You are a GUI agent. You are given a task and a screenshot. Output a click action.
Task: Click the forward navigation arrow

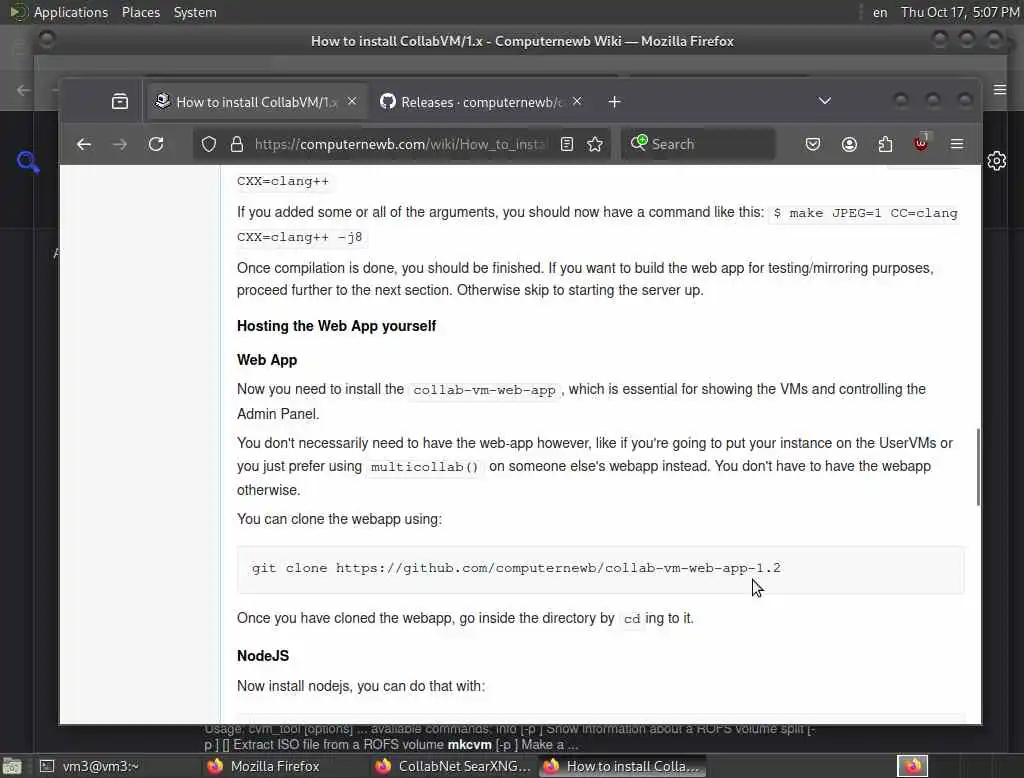[120, 144]
